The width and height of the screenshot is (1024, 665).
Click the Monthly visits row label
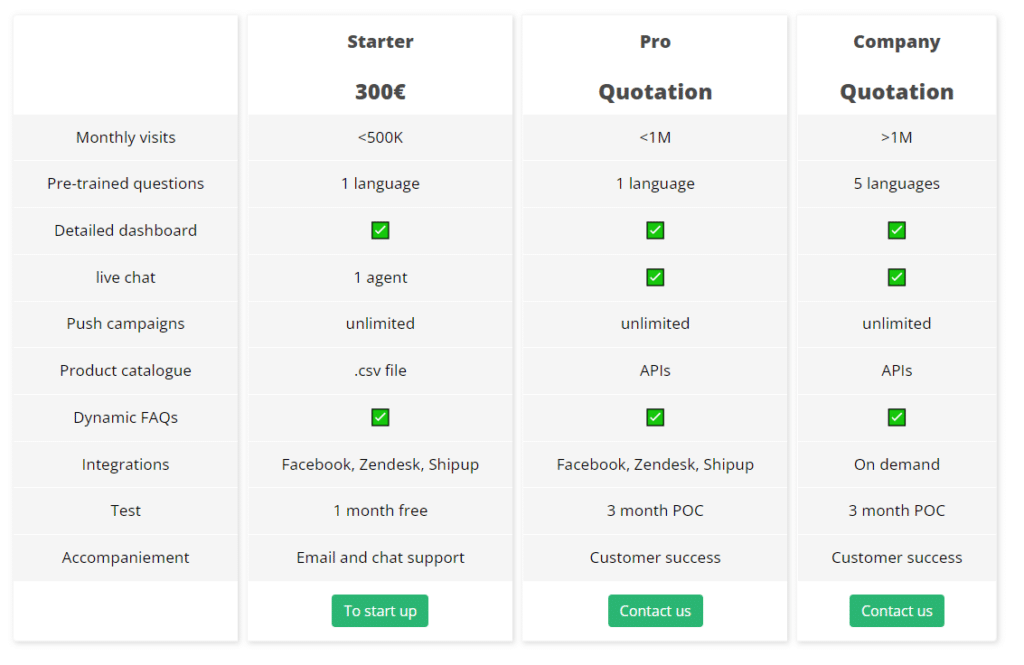coord(126,138)
